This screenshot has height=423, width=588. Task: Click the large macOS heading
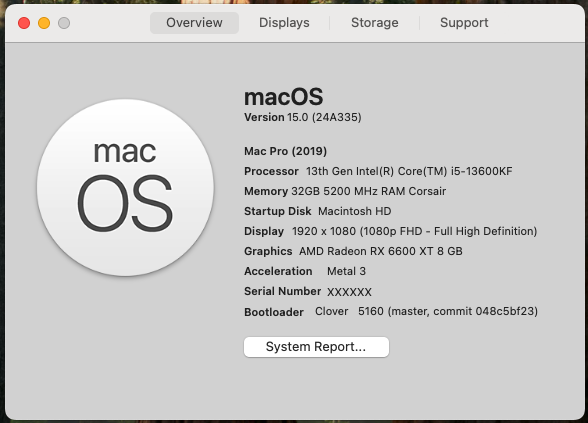284,97
